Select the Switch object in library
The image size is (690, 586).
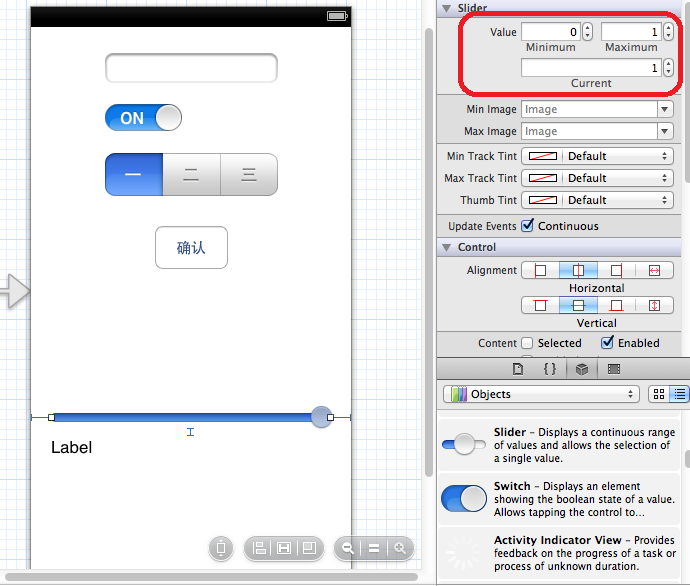tap(559, 498)
